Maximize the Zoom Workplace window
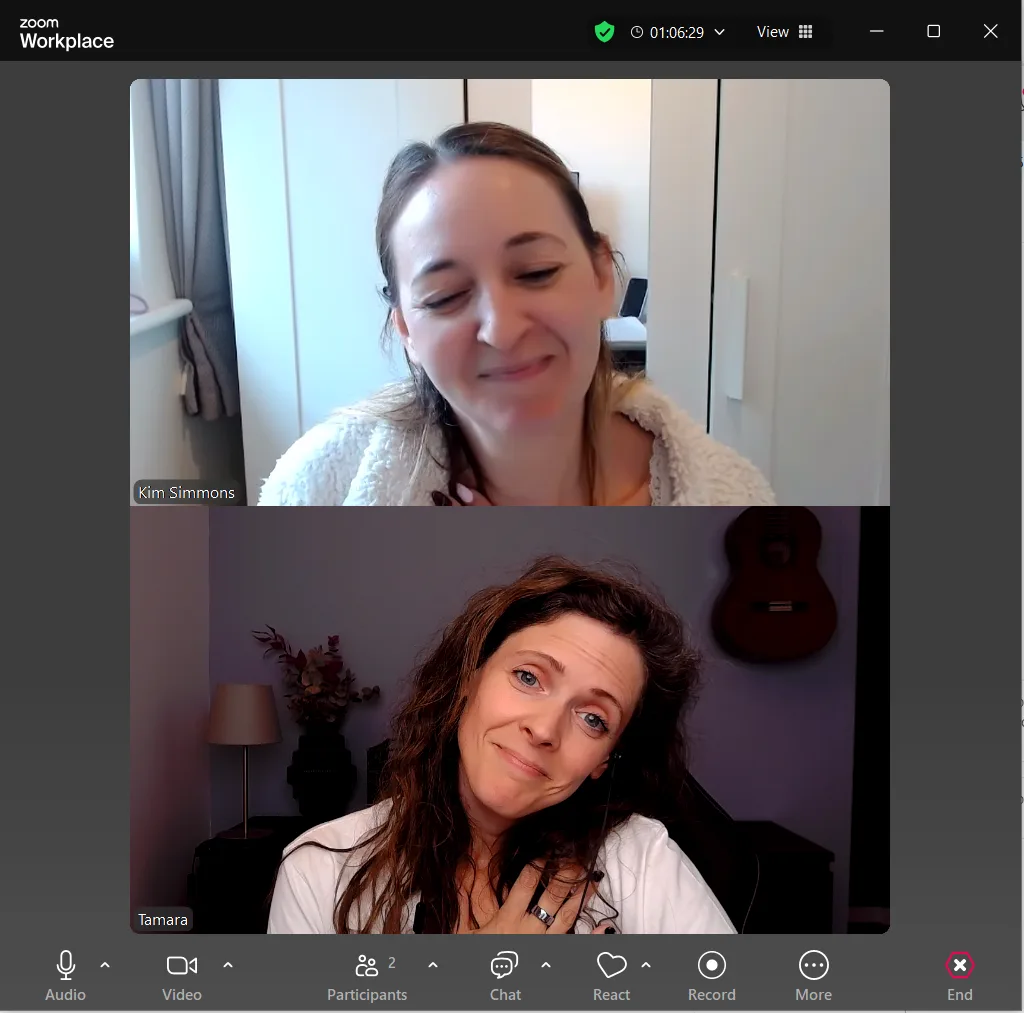Screen dimensions: 1024x1013 pos(933,32)
